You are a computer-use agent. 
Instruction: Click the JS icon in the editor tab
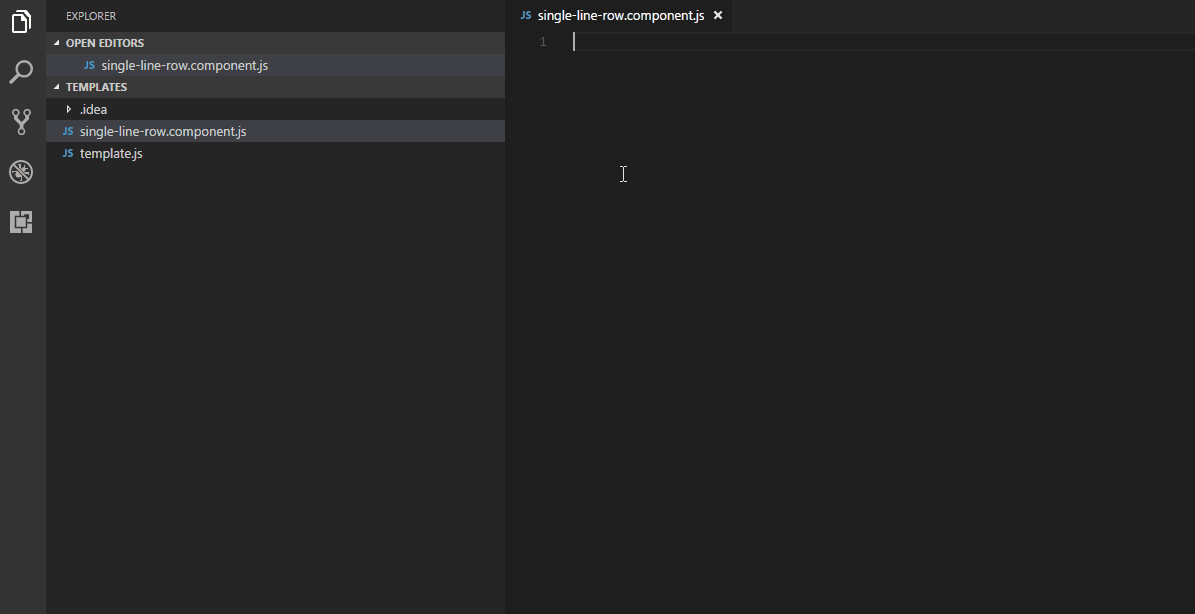point(526,16)
